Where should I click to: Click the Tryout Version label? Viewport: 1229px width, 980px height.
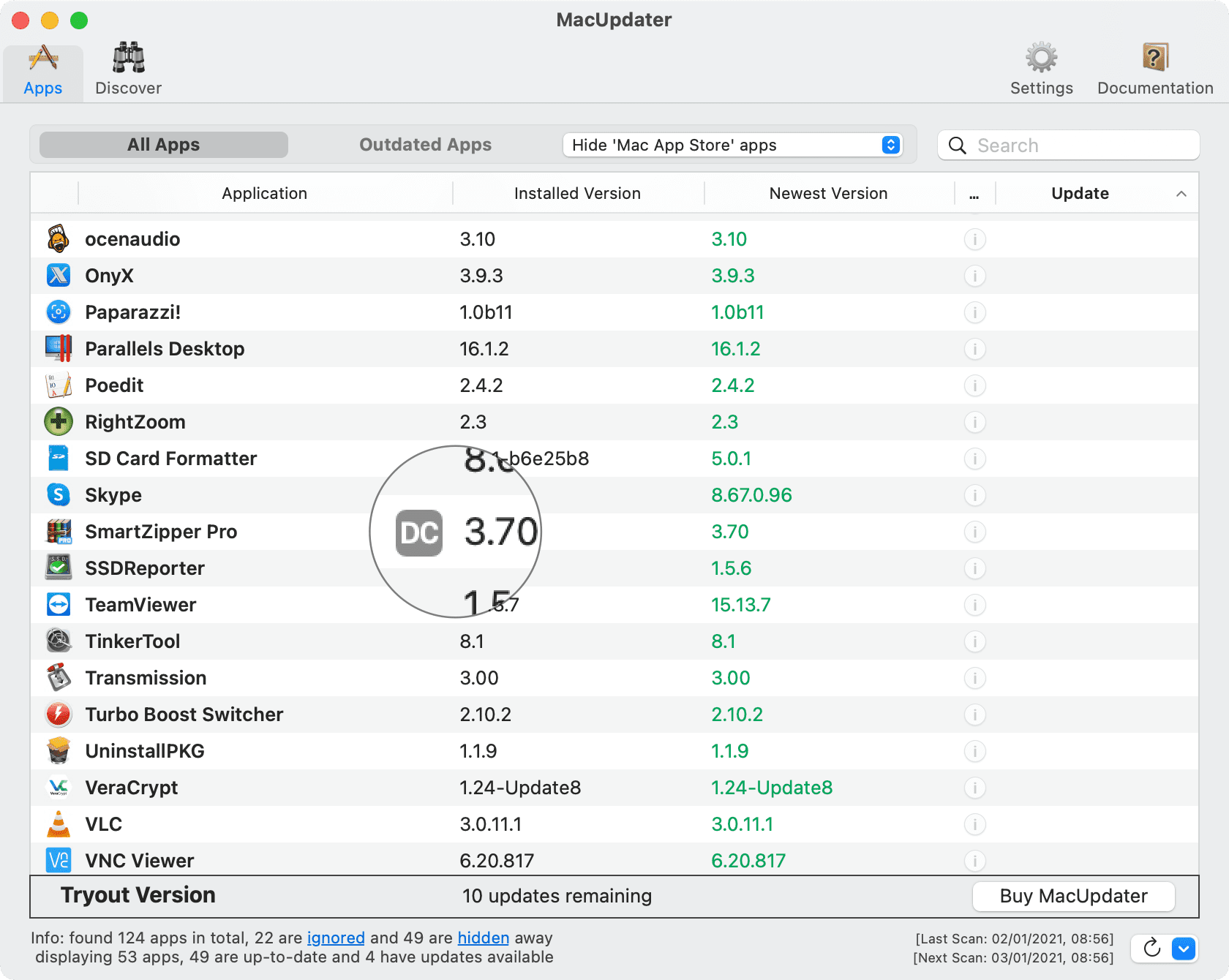click(138, 895)
